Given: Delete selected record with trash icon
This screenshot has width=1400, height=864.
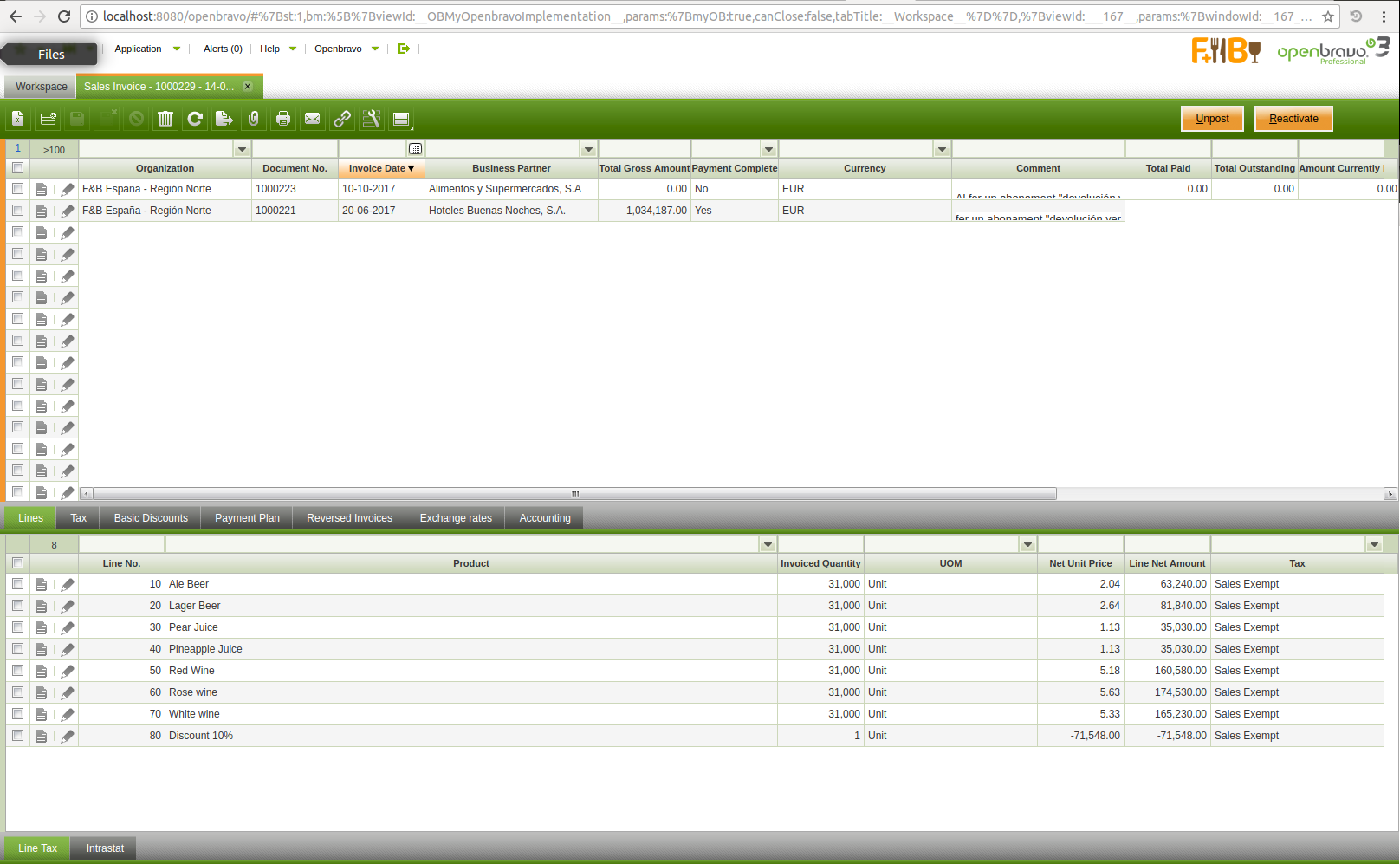Looking at the screenshot, I should 165,119.
